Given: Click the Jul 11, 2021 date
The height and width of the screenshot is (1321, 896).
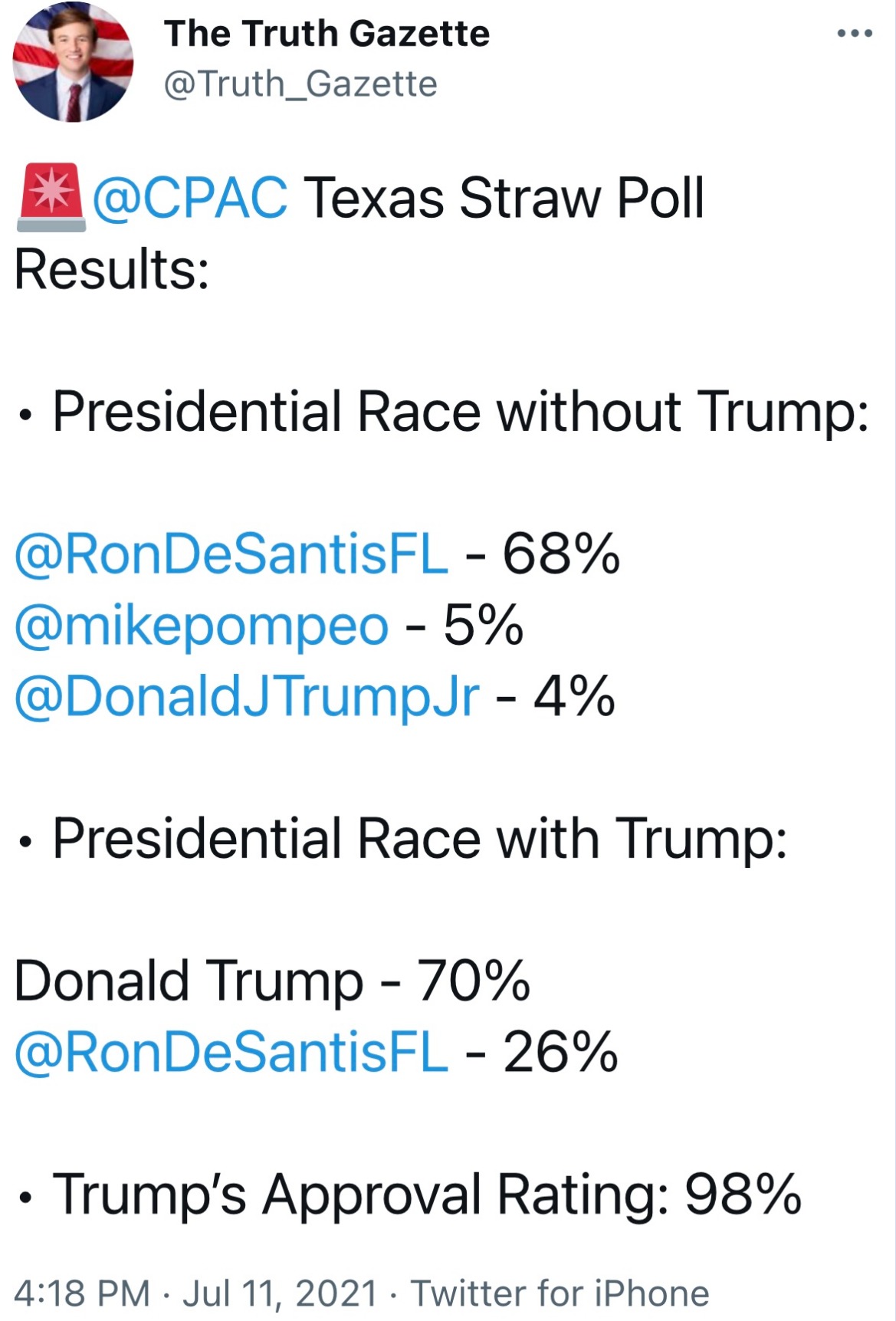Looking at the screenshot, I should pyautogui.click(x=280, y=1293).
